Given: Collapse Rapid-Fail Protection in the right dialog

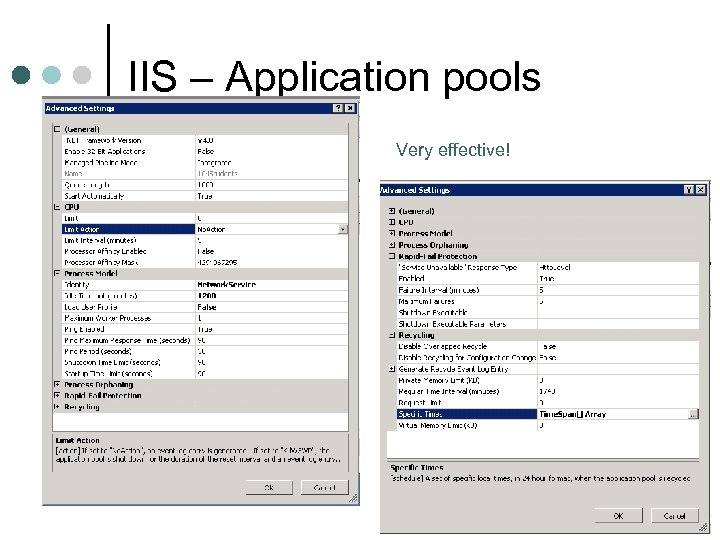Looking at the screenshot, I should (392, 256).
